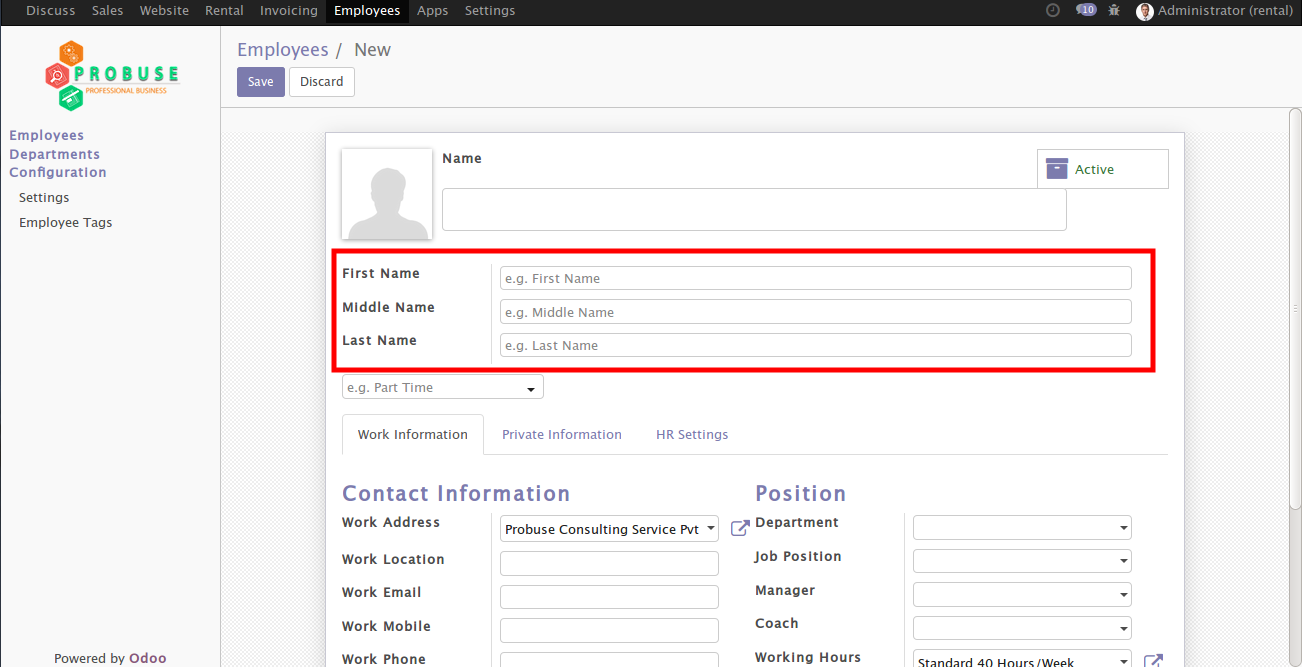Switch to the Private Information tab

(x=562, y=434)
